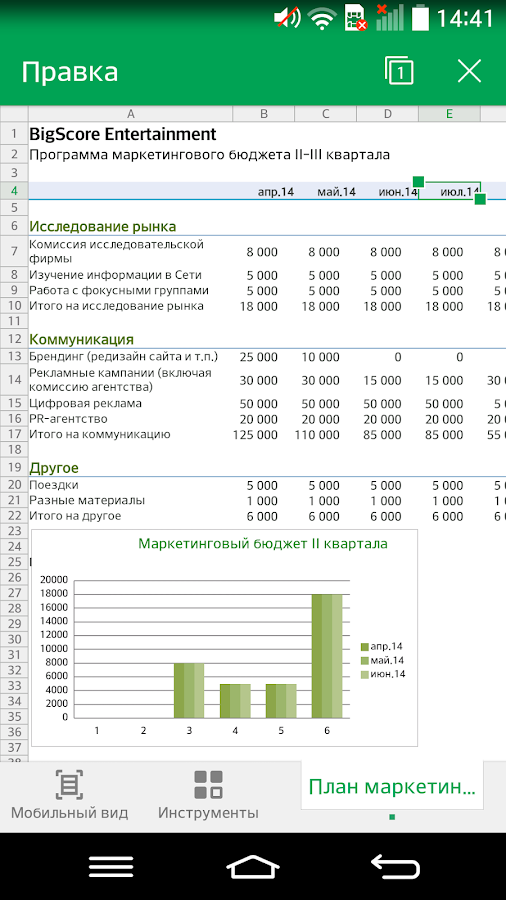Tap the Android home button
The image size is (506, 900).
tap(253, 866)
